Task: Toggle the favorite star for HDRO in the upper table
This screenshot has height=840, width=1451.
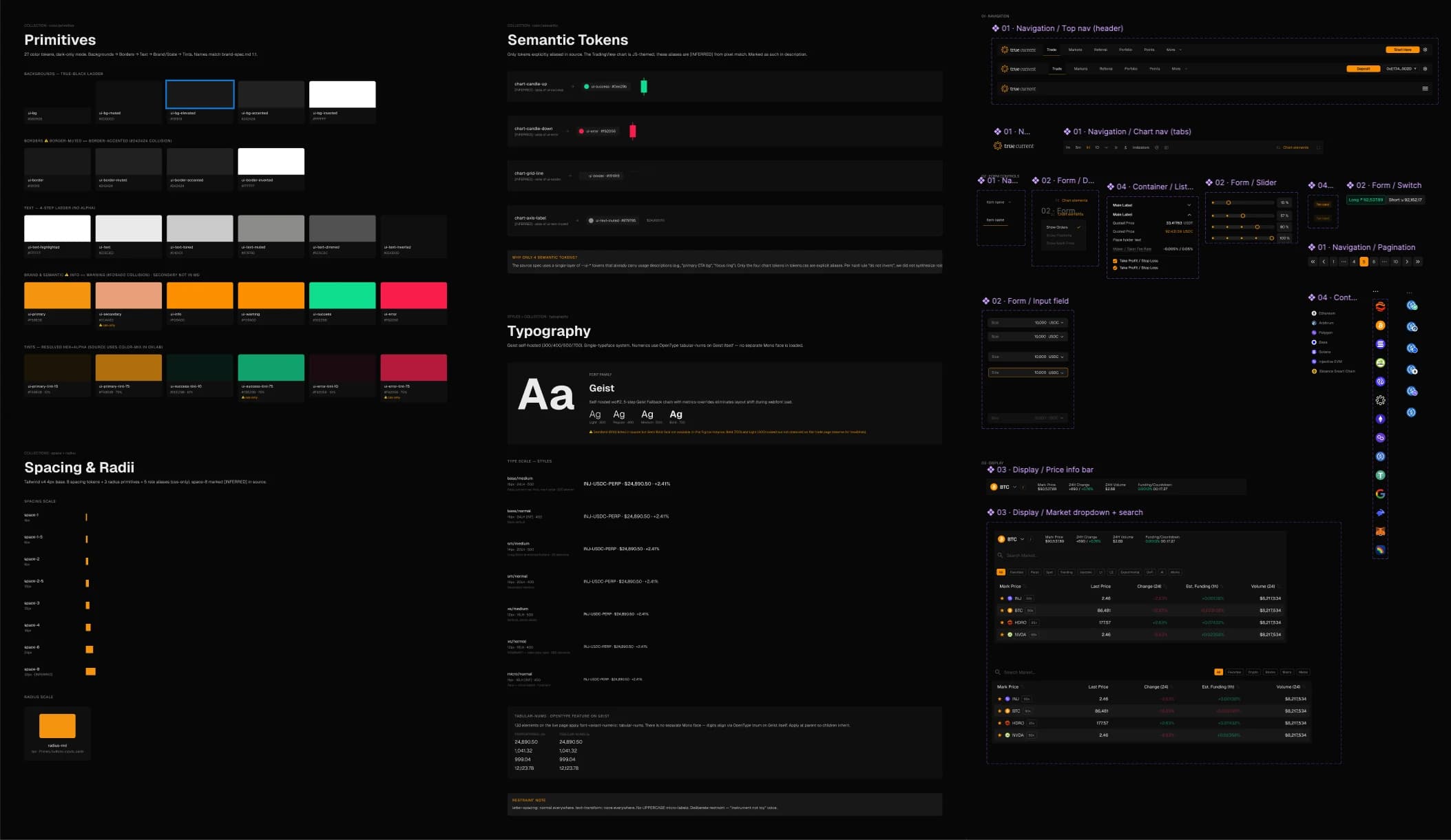Action: pos(1001,622)
